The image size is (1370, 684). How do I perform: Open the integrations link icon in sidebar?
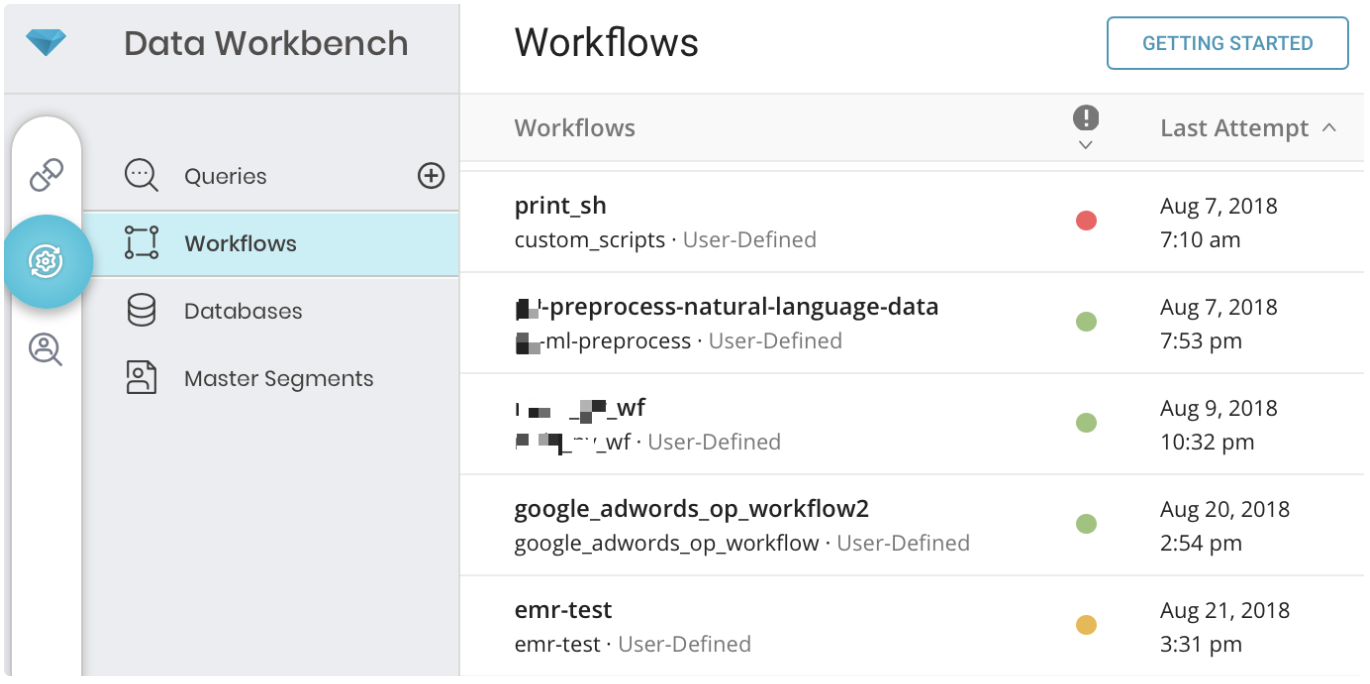pyautogui.click(x=46, y=175)
